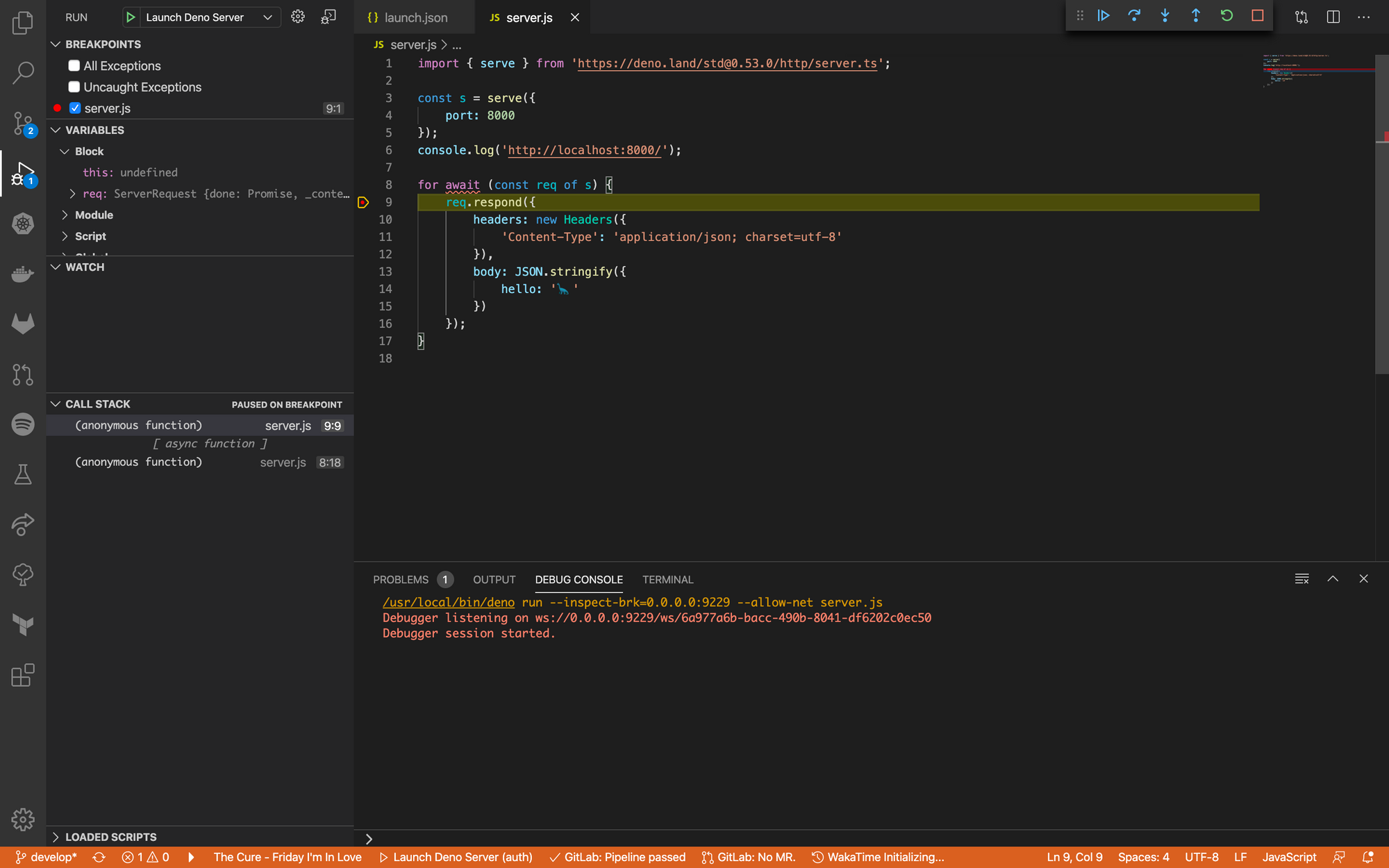Open the Source Control view
The width and height of the screenshot is (1389, 868).
[23, 124]
